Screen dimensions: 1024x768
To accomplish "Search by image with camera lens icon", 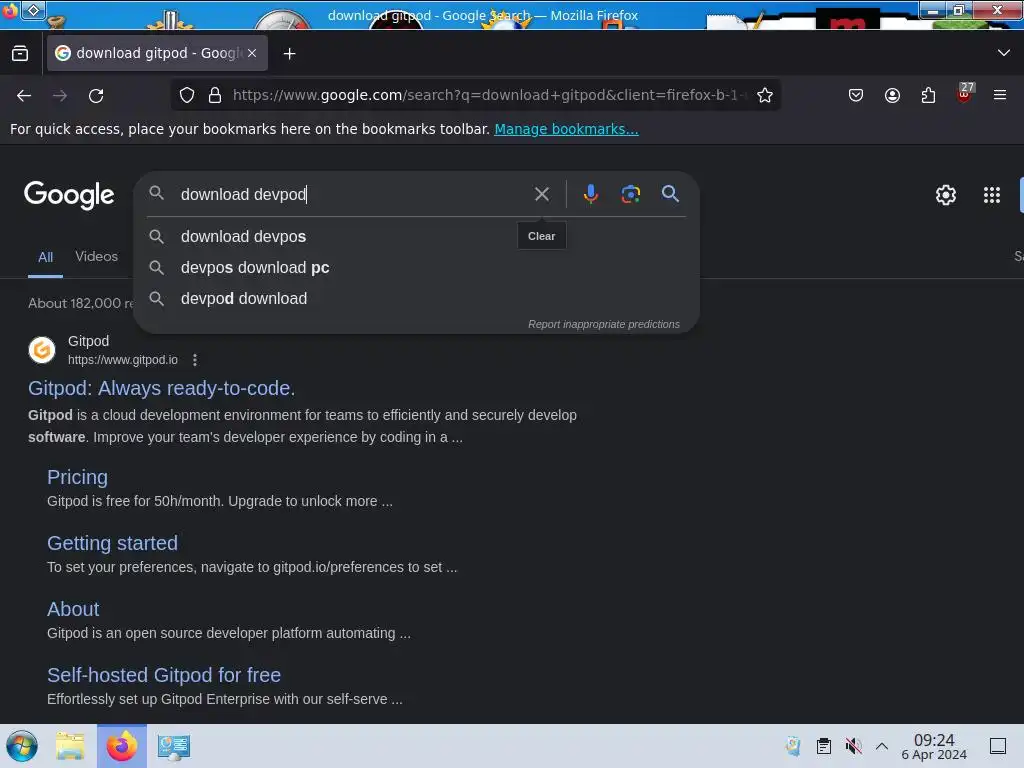I will [630, 194].
